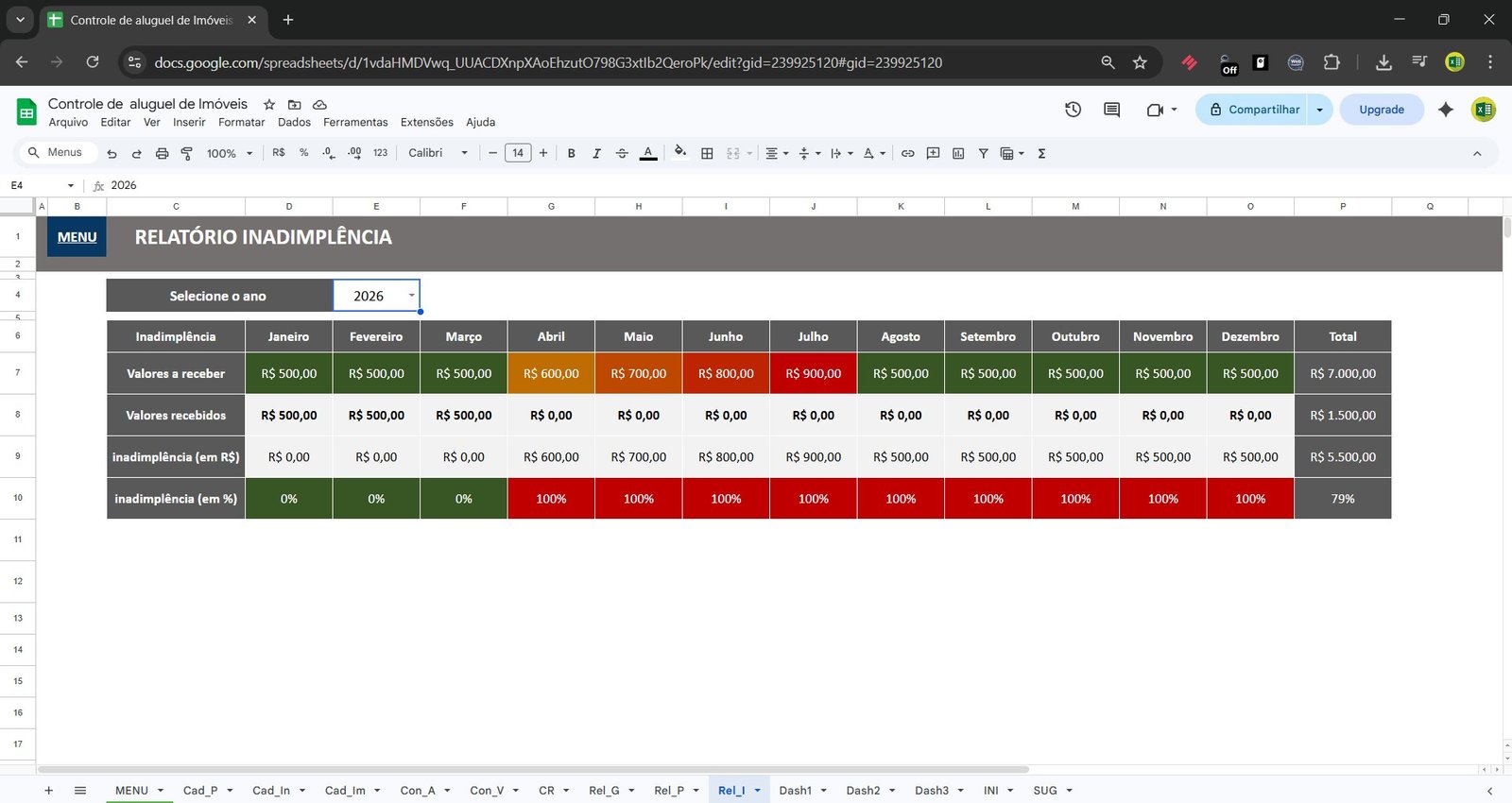Screen dimensions: 1512x803
Task: Click the MENU link in header
Action: click(77, 237)
